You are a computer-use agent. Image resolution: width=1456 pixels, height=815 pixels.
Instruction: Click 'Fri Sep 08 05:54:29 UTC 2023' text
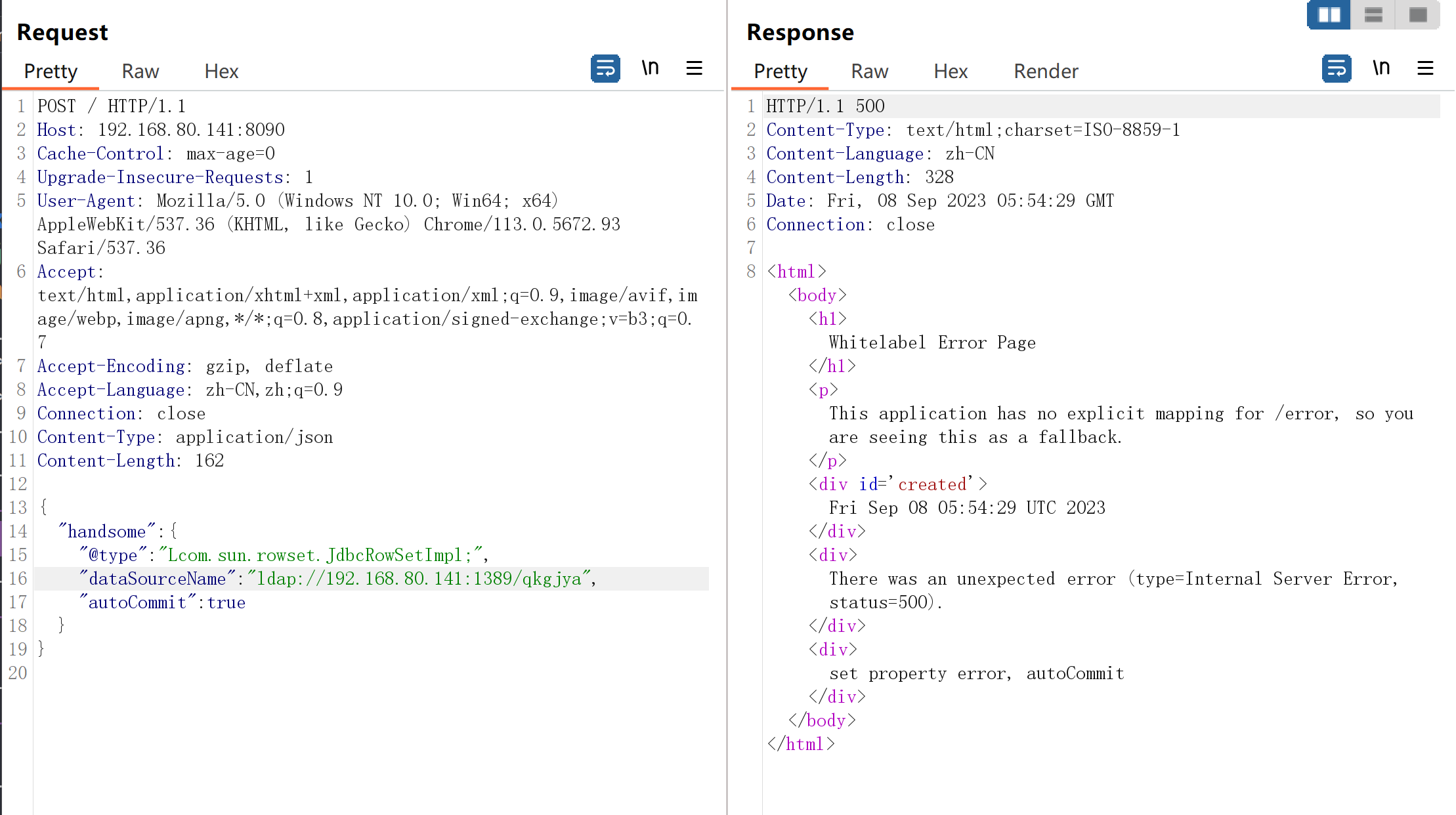coord(967,508)
